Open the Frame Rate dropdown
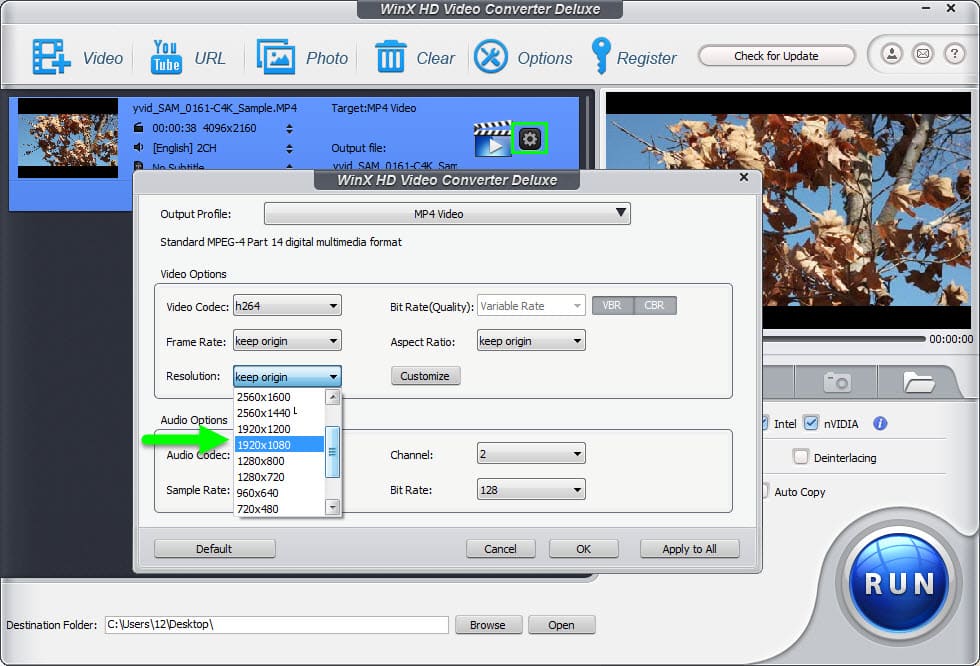The image size is (980, 666). tap(287, 341)
